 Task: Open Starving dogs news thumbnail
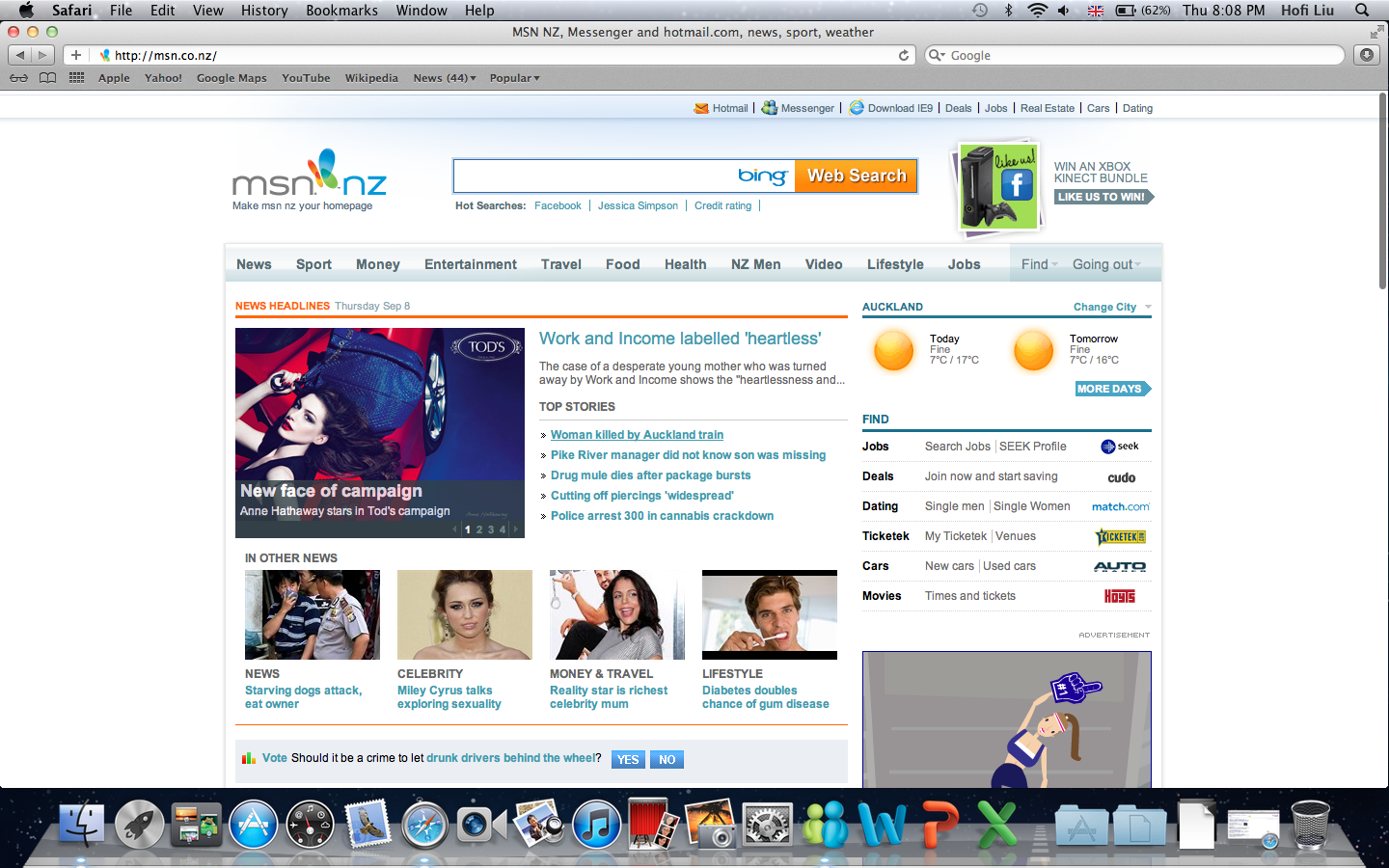click(x=313, y=614)
